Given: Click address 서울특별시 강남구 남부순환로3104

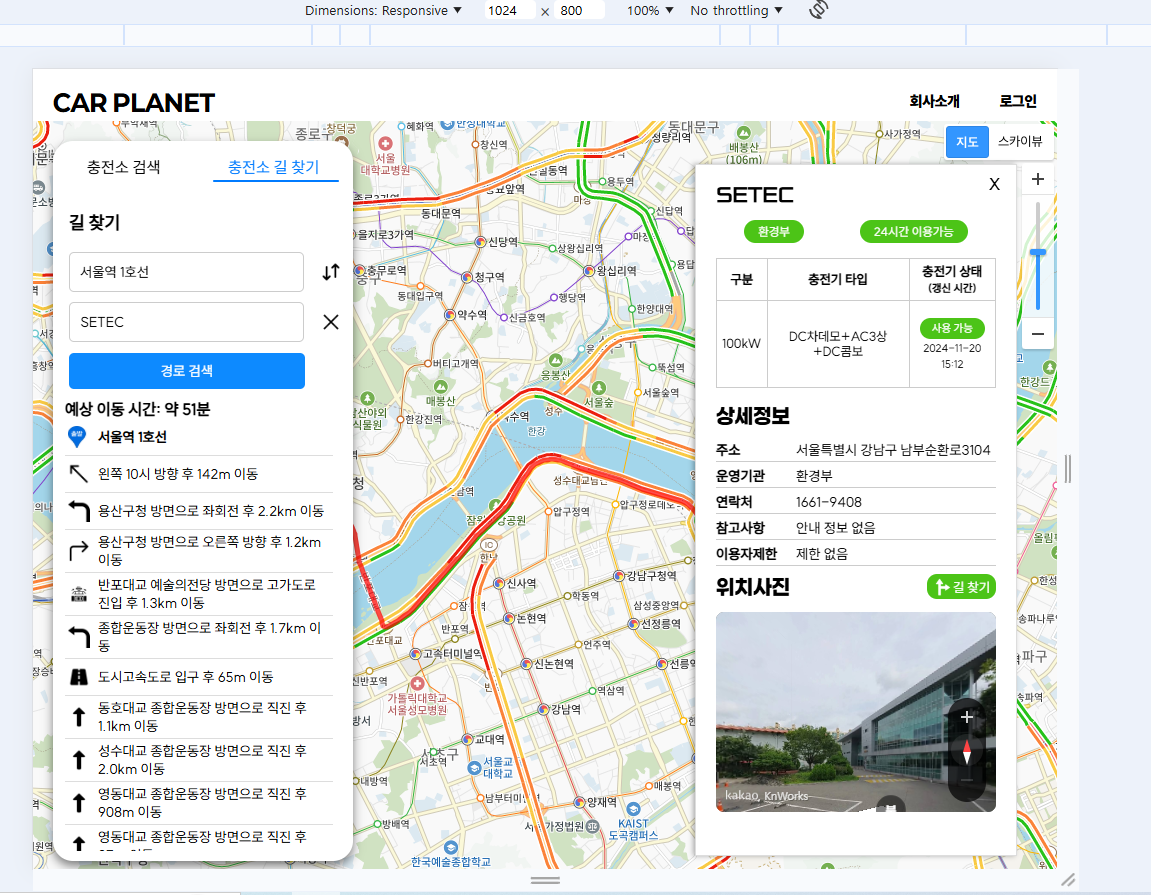Looking at the screenshot, I should tap(893, 450).
